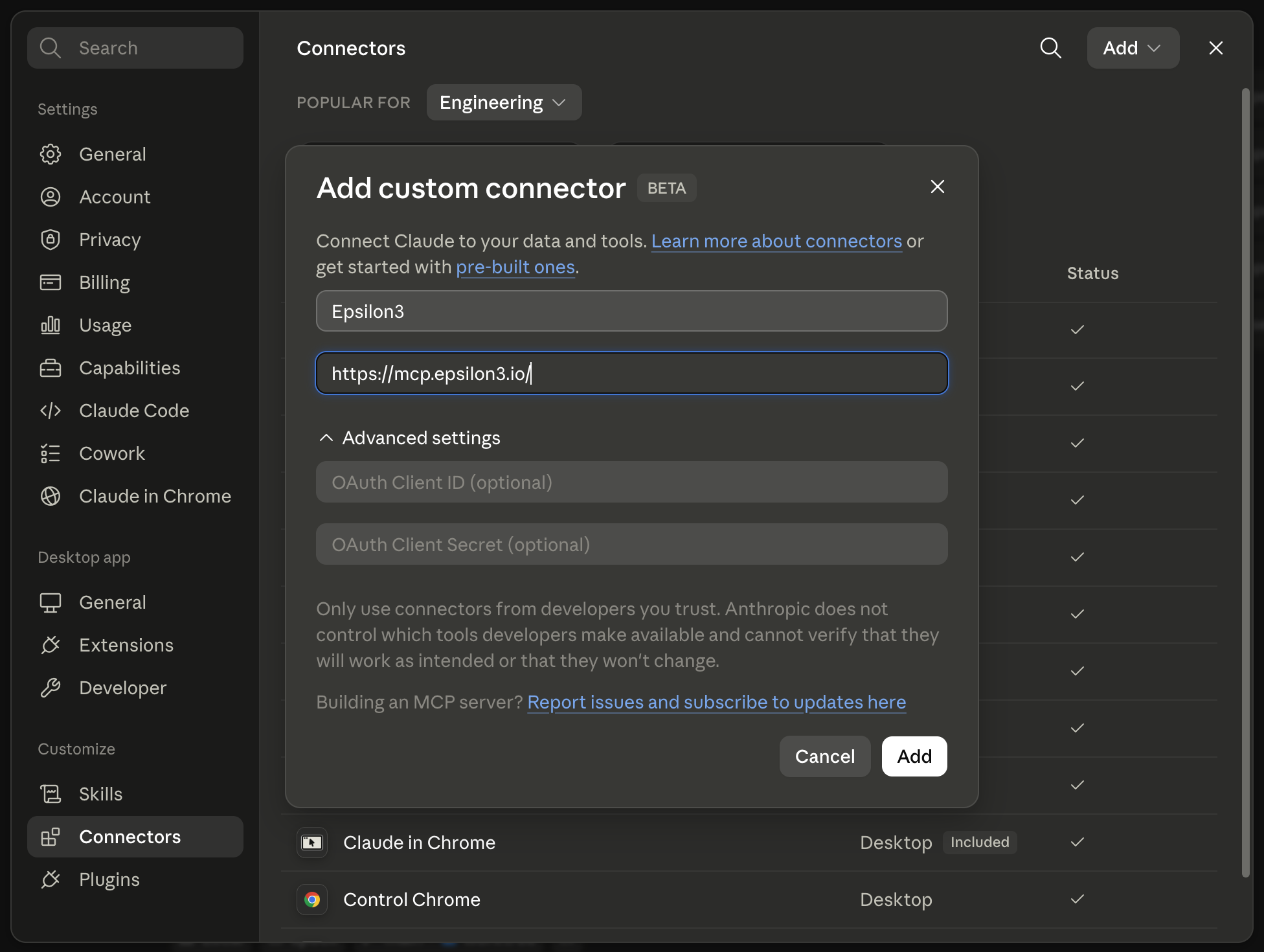The image size is (1264, 952).
Task: Click the Privacy shield icon
Action: tap(51, 240)
